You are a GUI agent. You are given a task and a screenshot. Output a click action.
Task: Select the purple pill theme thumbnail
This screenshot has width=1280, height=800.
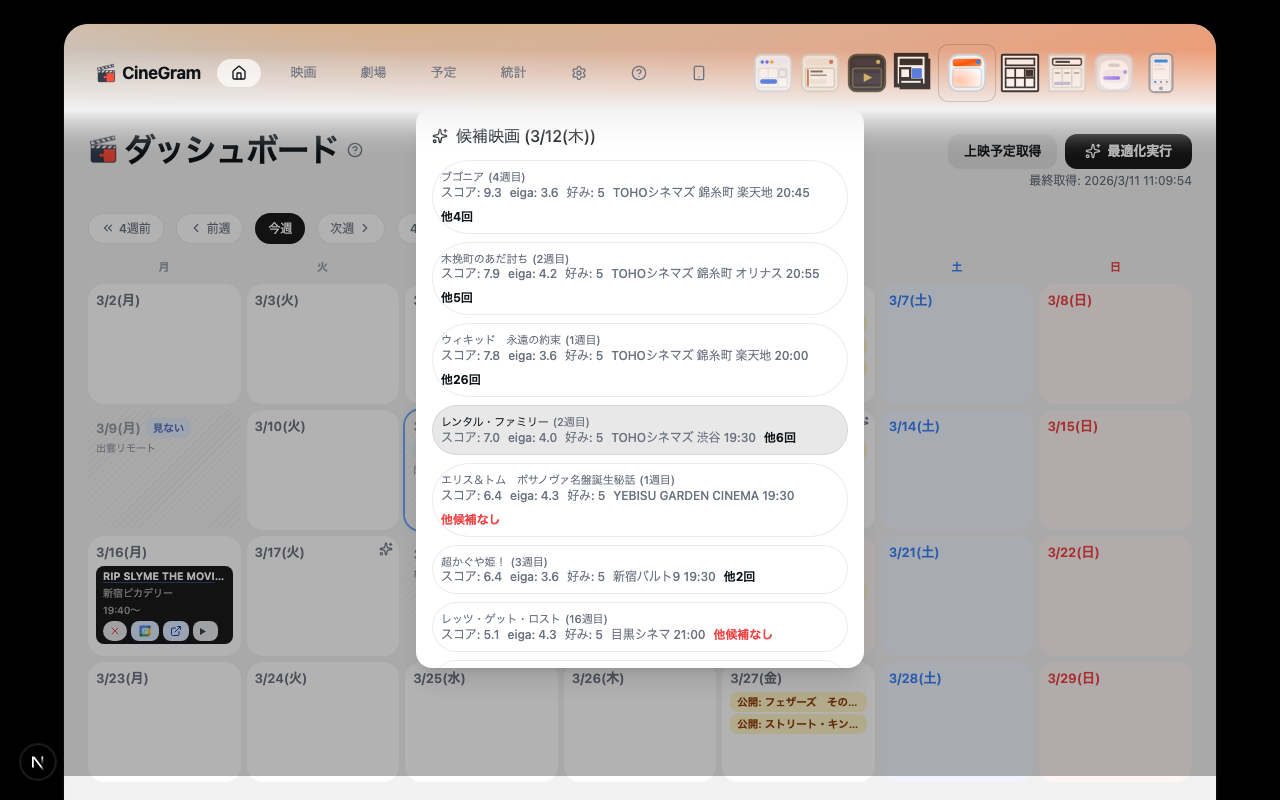(x=1114, y=73)
